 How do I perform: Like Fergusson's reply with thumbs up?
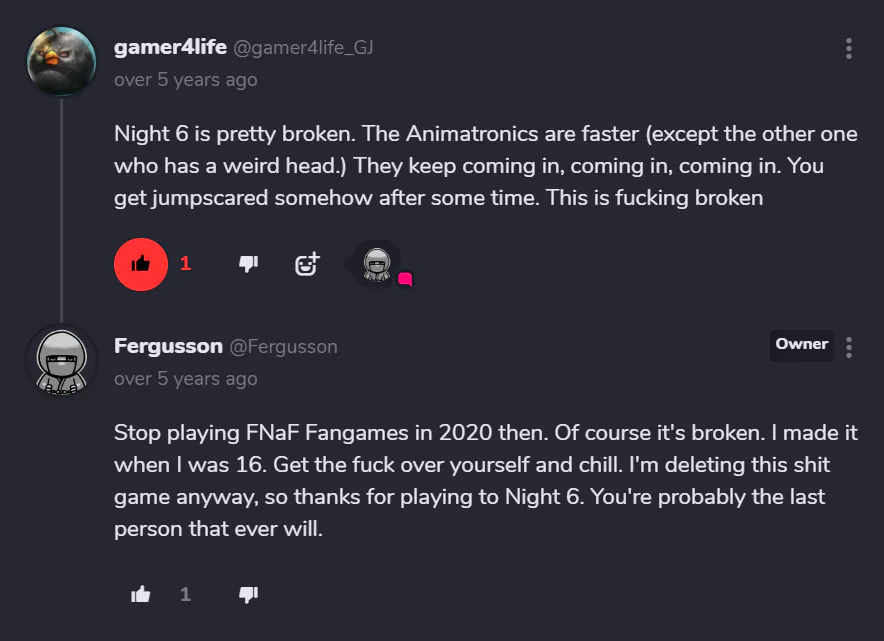141,594
